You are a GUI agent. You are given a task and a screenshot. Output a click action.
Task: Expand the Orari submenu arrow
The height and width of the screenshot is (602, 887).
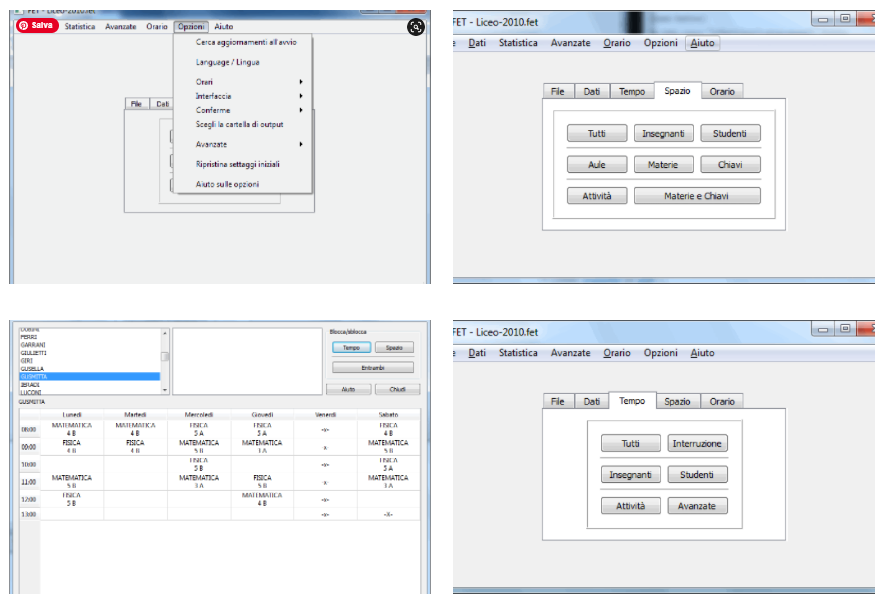click(x=301, y=82)
